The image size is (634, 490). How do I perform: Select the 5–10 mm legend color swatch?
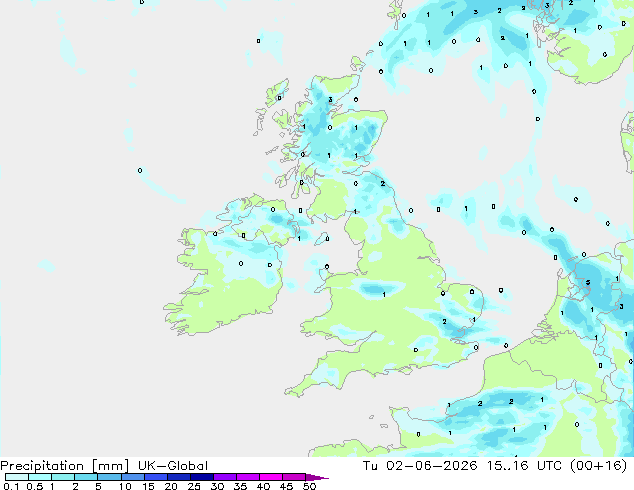(x=109, y=477)
